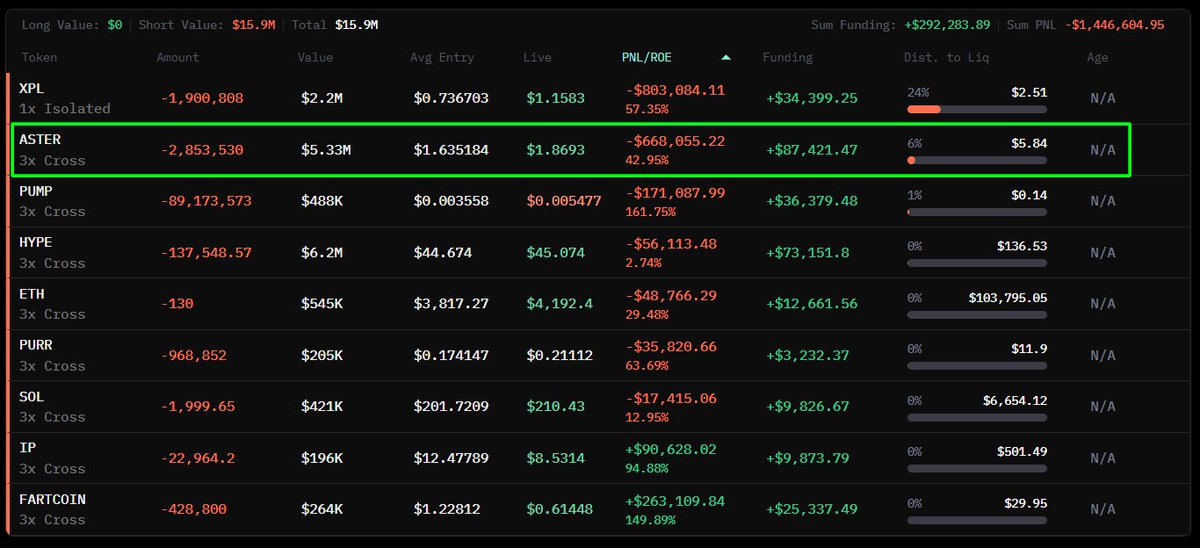Click the Short Value $15.9M figure
Image resolution: width=1200 pixels, height=548 pixels.
point(255,24)
